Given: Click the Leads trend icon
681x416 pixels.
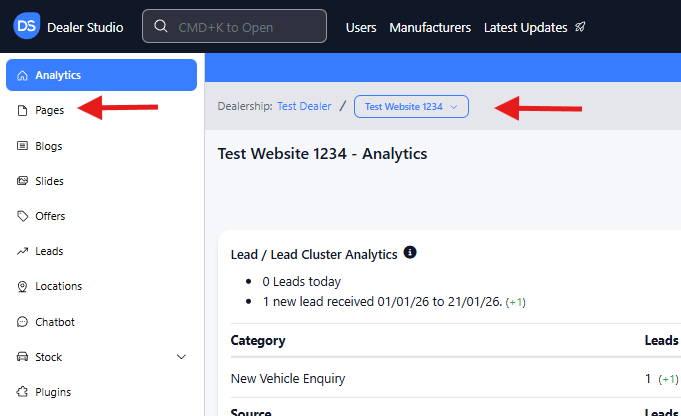Looking at the screenshot, I should point(23,251).
